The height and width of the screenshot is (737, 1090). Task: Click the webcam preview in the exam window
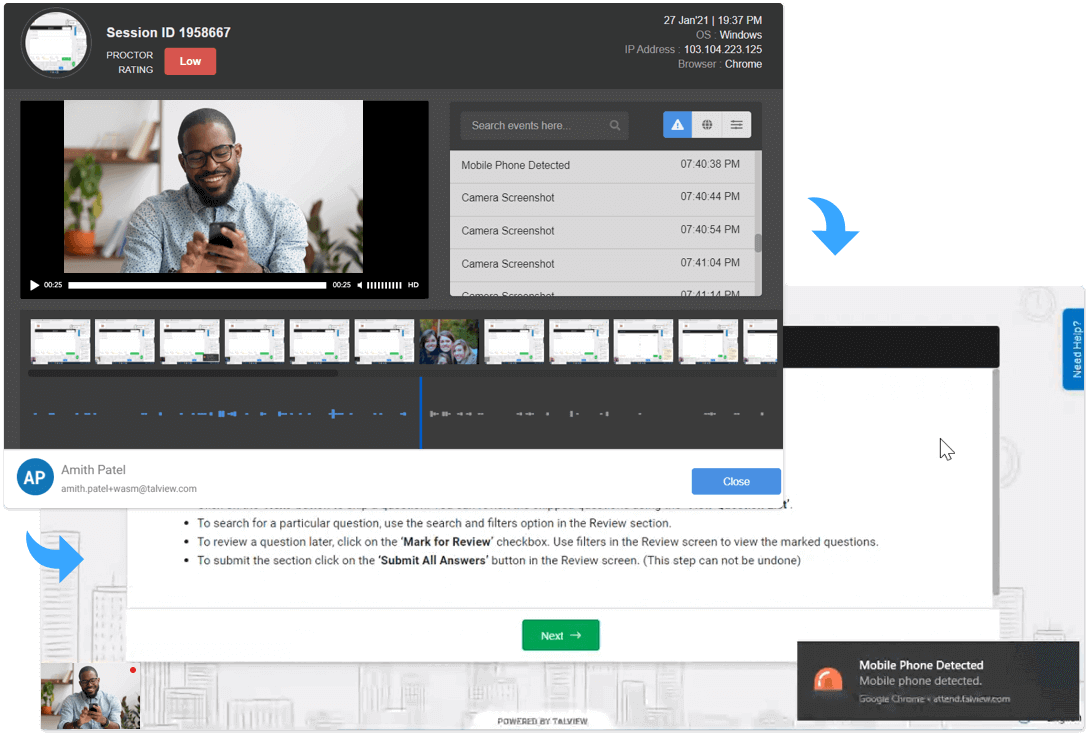coord(90,695)
